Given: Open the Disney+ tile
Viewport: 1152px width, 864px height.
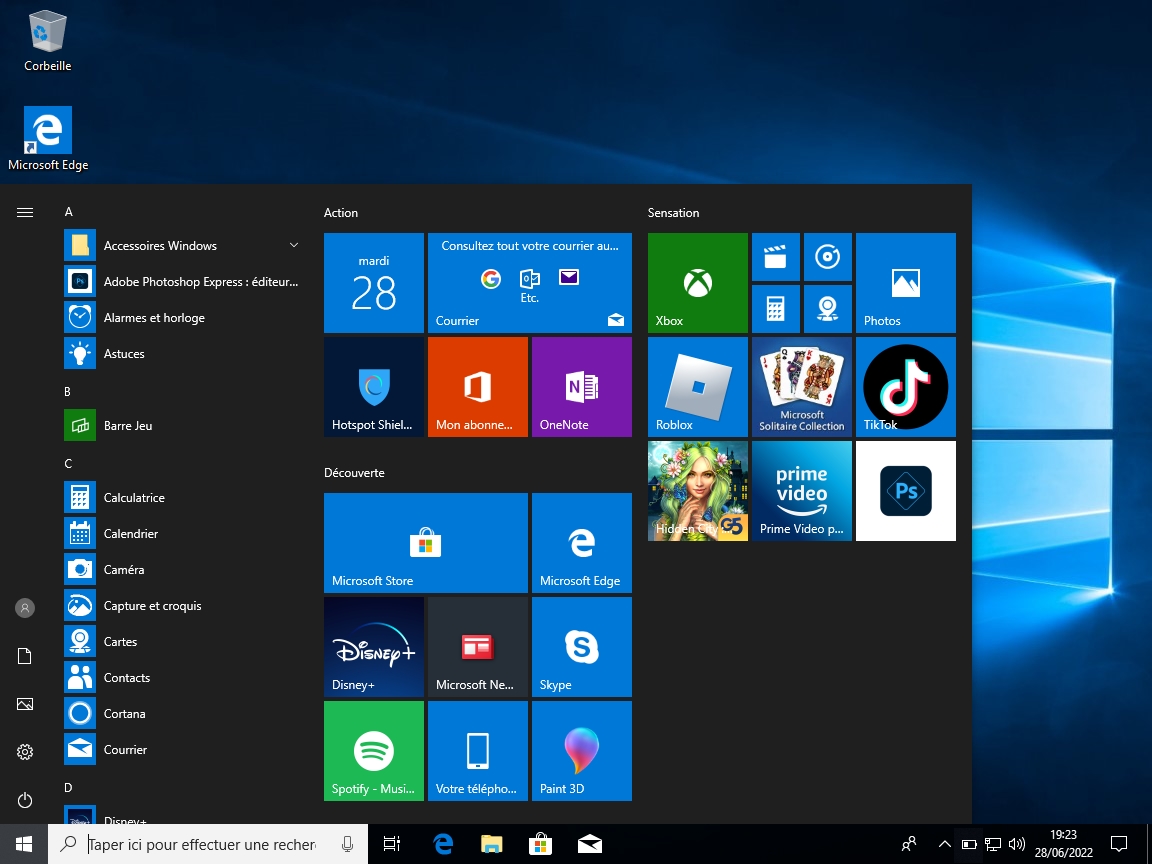Looking at the screenshot, I should [x=374, y=646].
